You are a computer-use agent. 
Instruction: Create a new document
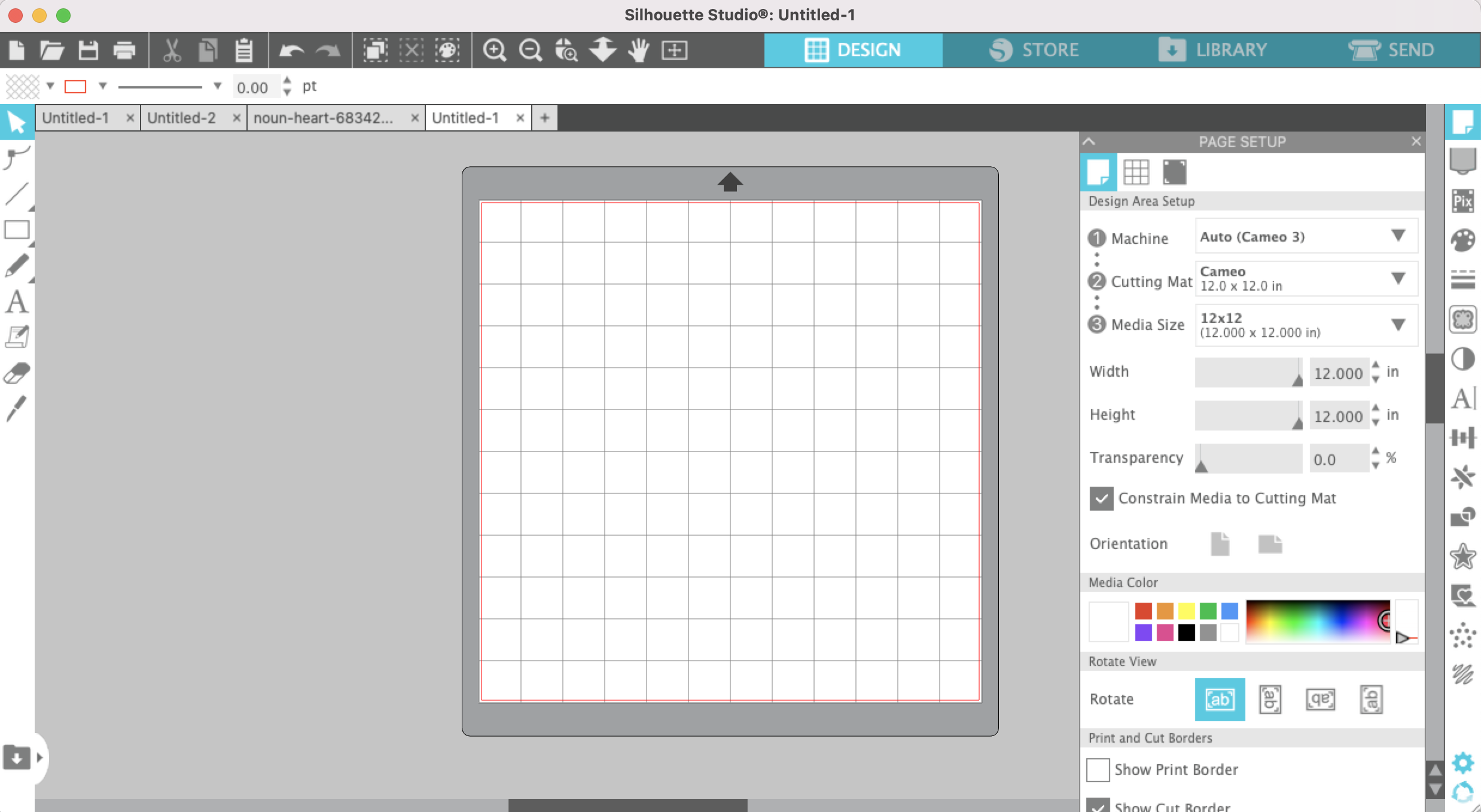(17, 50)
